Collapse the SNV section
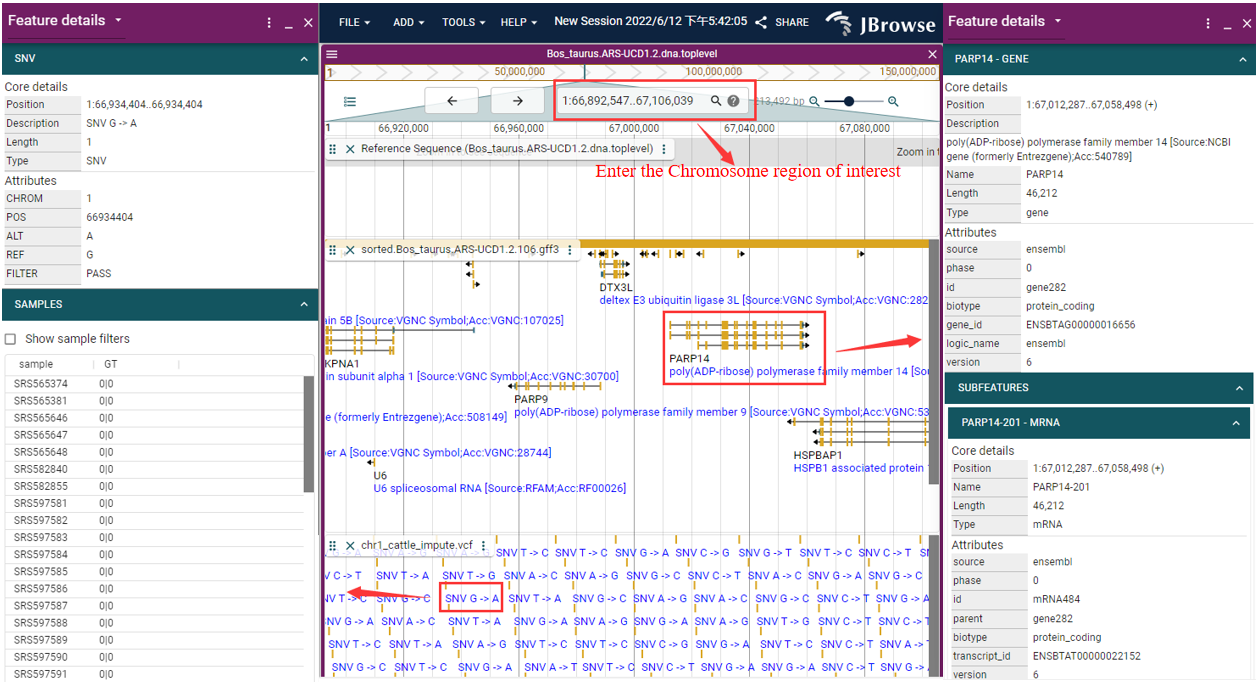Viewport: 1259px width, 684px height. pos(304,60)
